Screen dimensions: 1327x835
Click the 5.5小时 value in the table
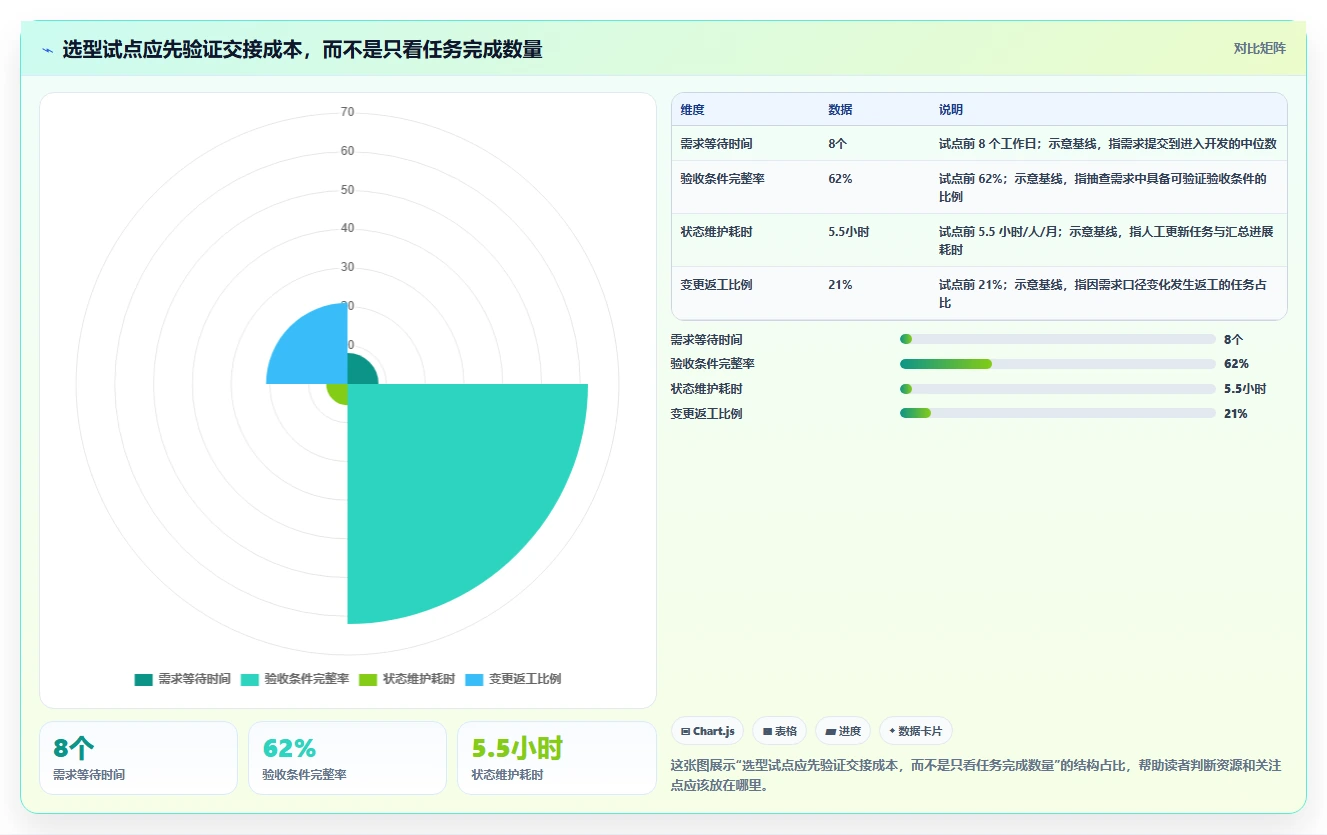(848, 231)
